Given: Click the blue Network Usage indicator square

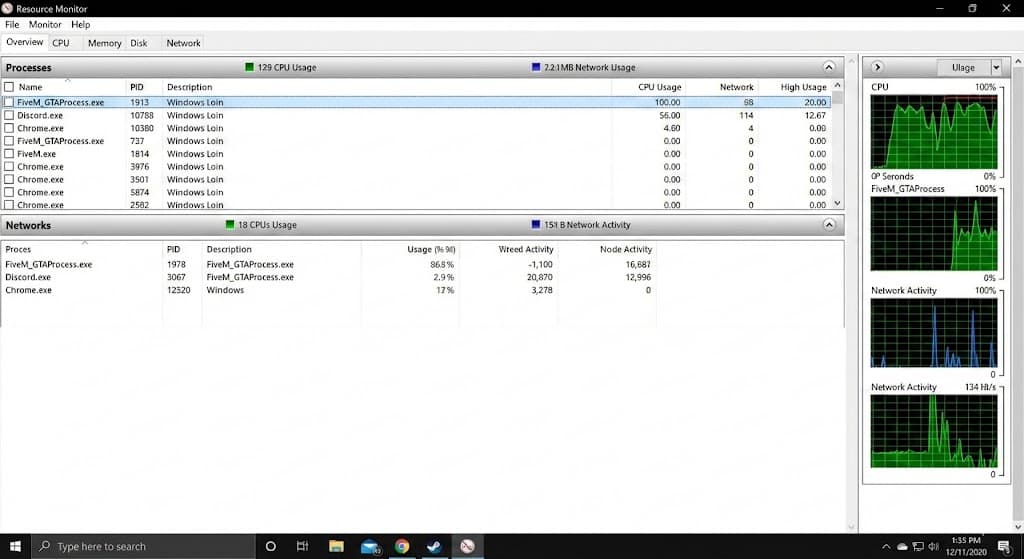Looking at the screenshot, I should point(536,67).
